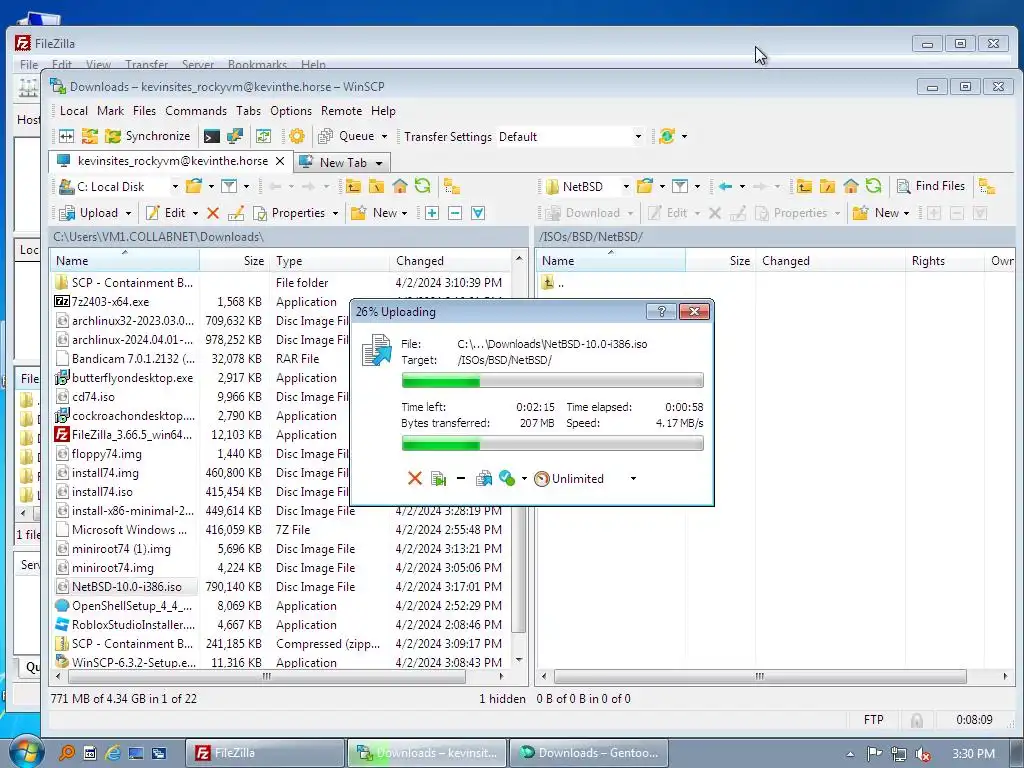Refresh the remote NetBSD panel

(873, 186)
